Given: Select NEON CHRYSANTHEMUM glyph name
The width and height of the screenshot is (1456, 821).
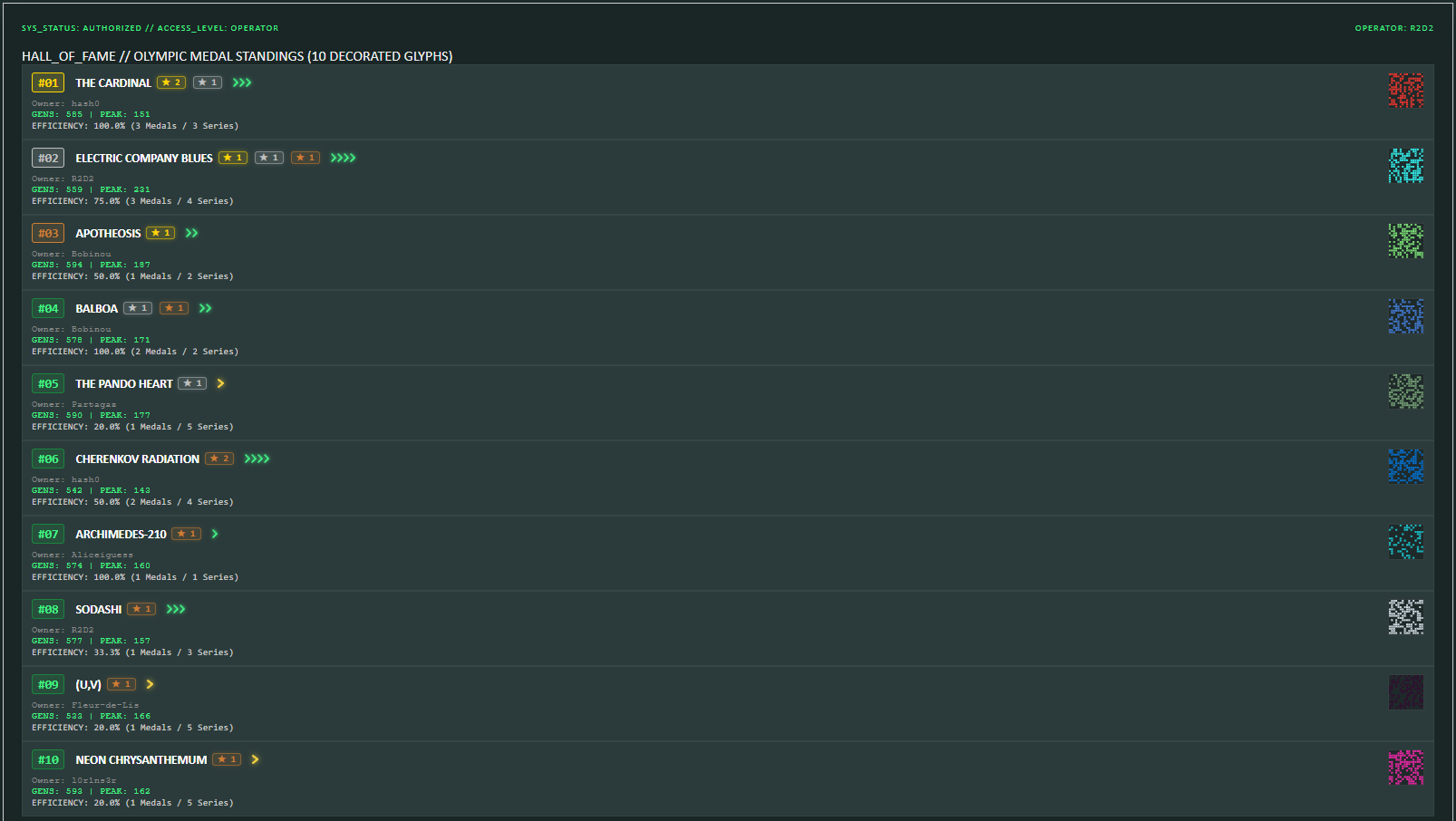Looking at the screenshot, I should click(x=141, y=759).
